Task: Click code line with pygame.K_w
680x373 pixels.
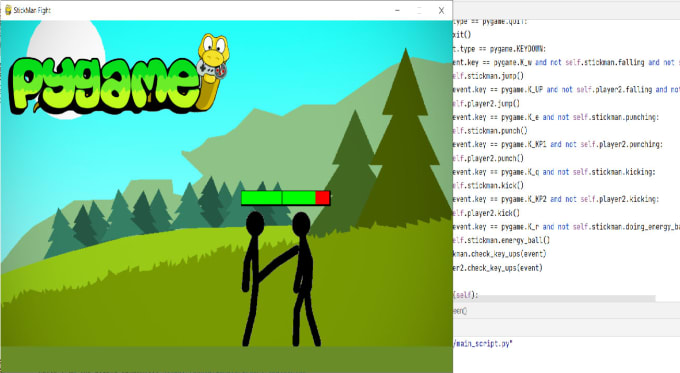Action: point(566,62)
